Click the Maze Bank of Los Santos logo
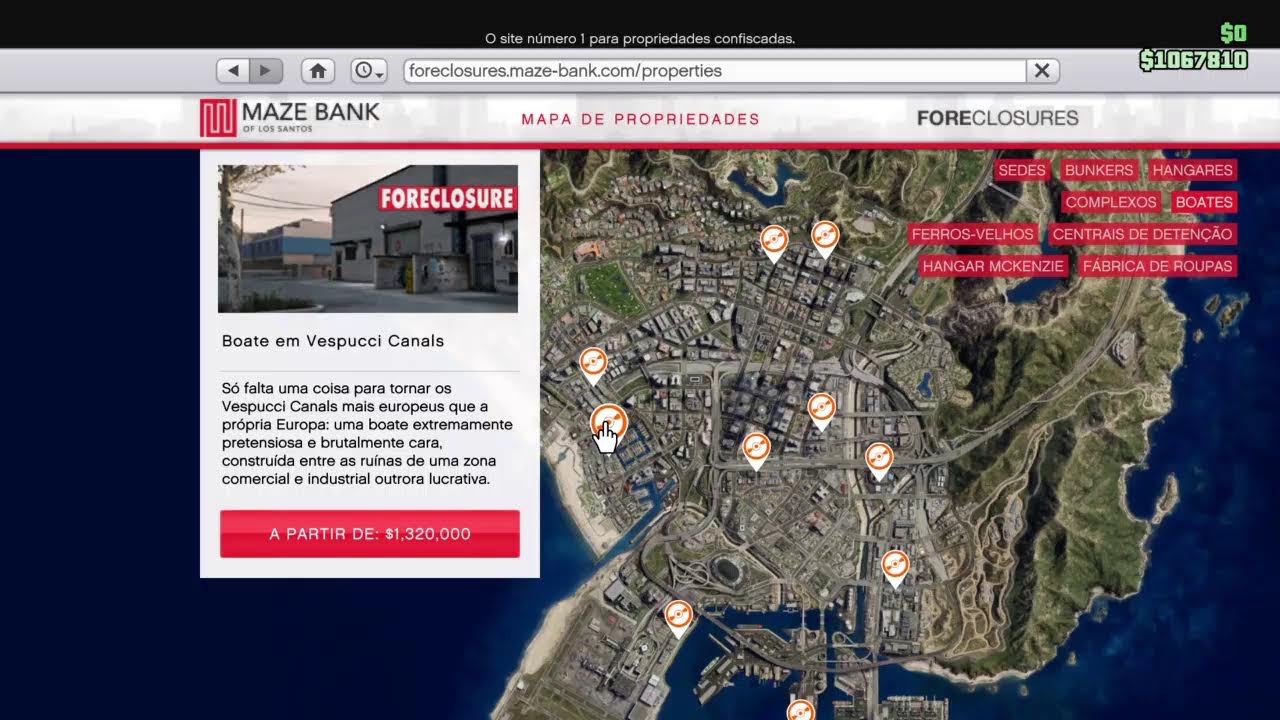The image size is (1280, 720). [x=290, y=117]
